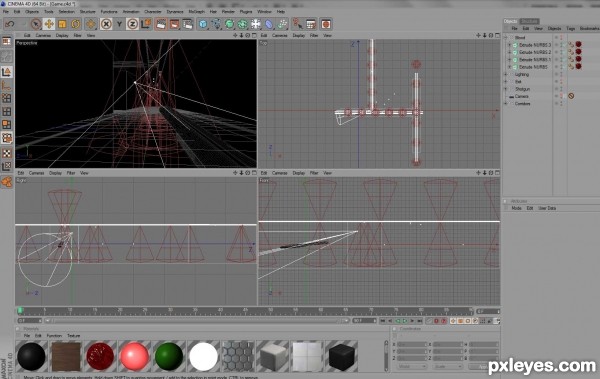Activate the Scale tool
The image size is (600, 379).
click(x=62, y=24)
